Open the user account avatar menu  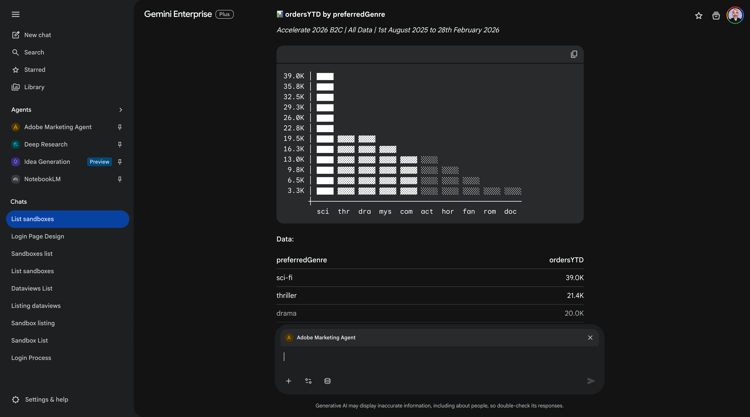pos(735,15)
